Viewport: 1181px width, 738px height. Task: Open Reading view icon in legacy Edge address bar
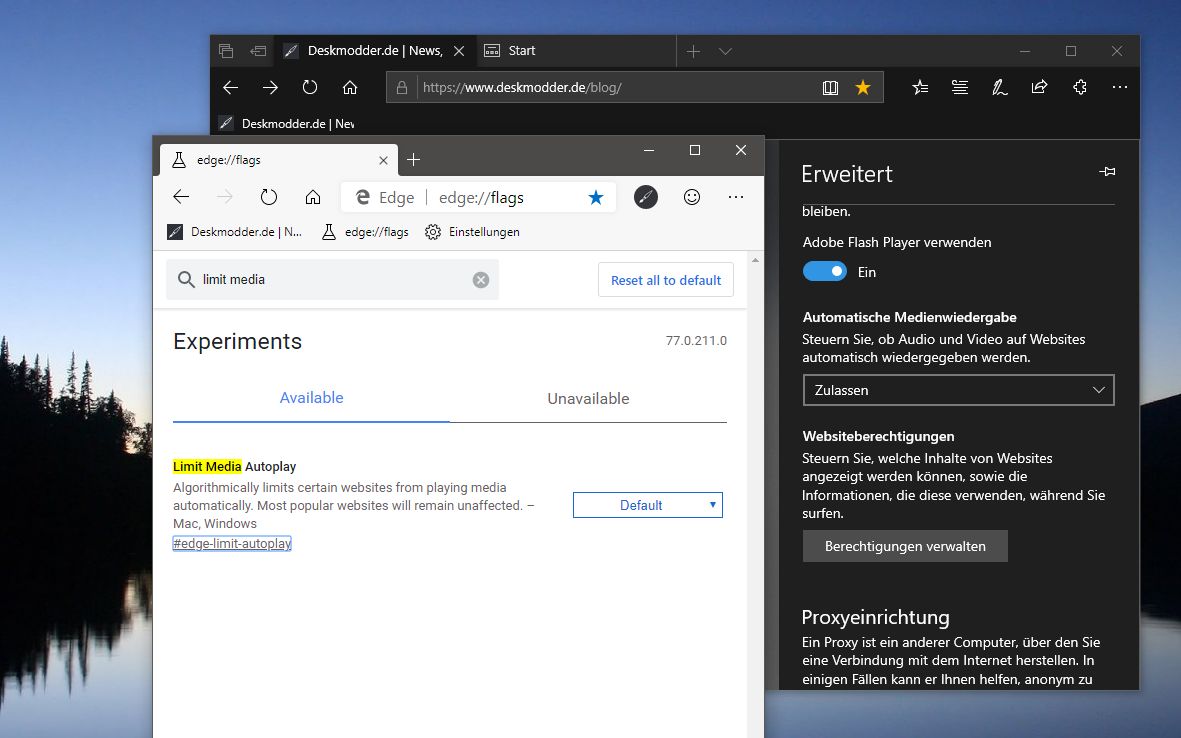[830, 87]
